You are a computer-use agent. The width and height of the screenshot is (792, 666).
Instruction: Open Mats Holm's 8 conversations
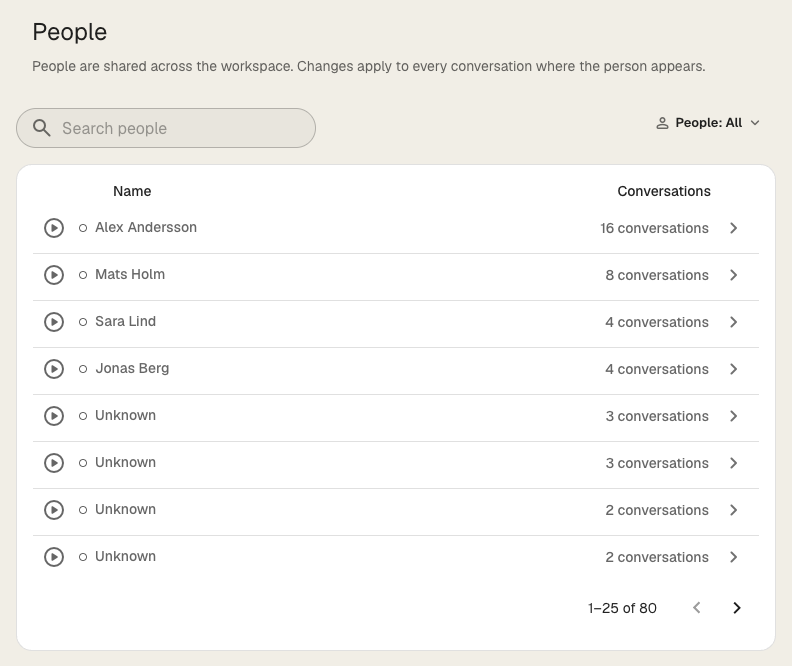pos(657,275)
